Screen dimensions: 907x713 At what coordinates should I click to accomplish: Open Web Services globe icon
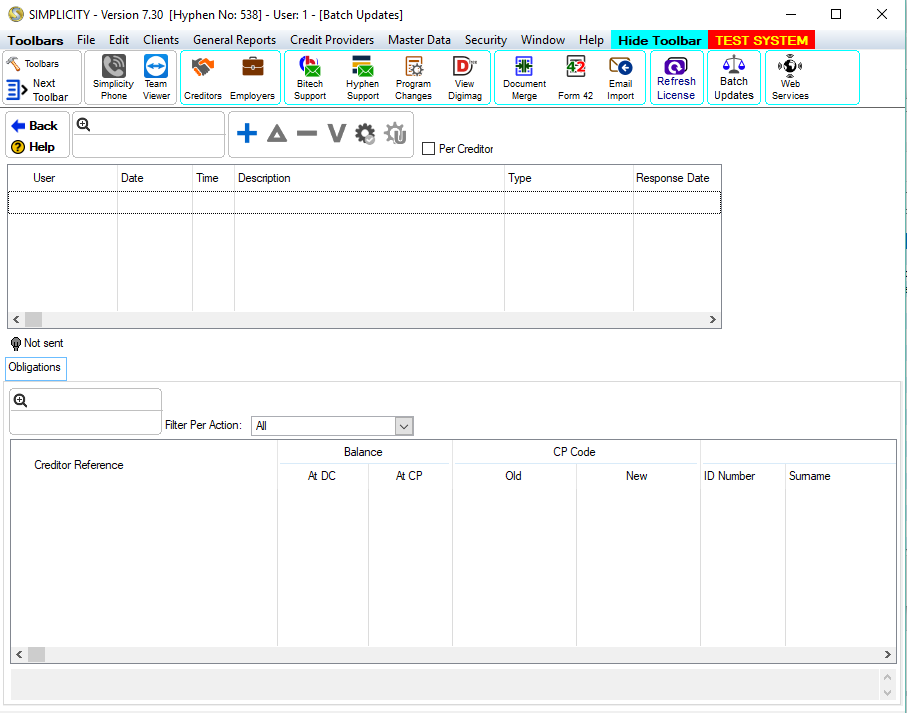click(x=790, y=77)
